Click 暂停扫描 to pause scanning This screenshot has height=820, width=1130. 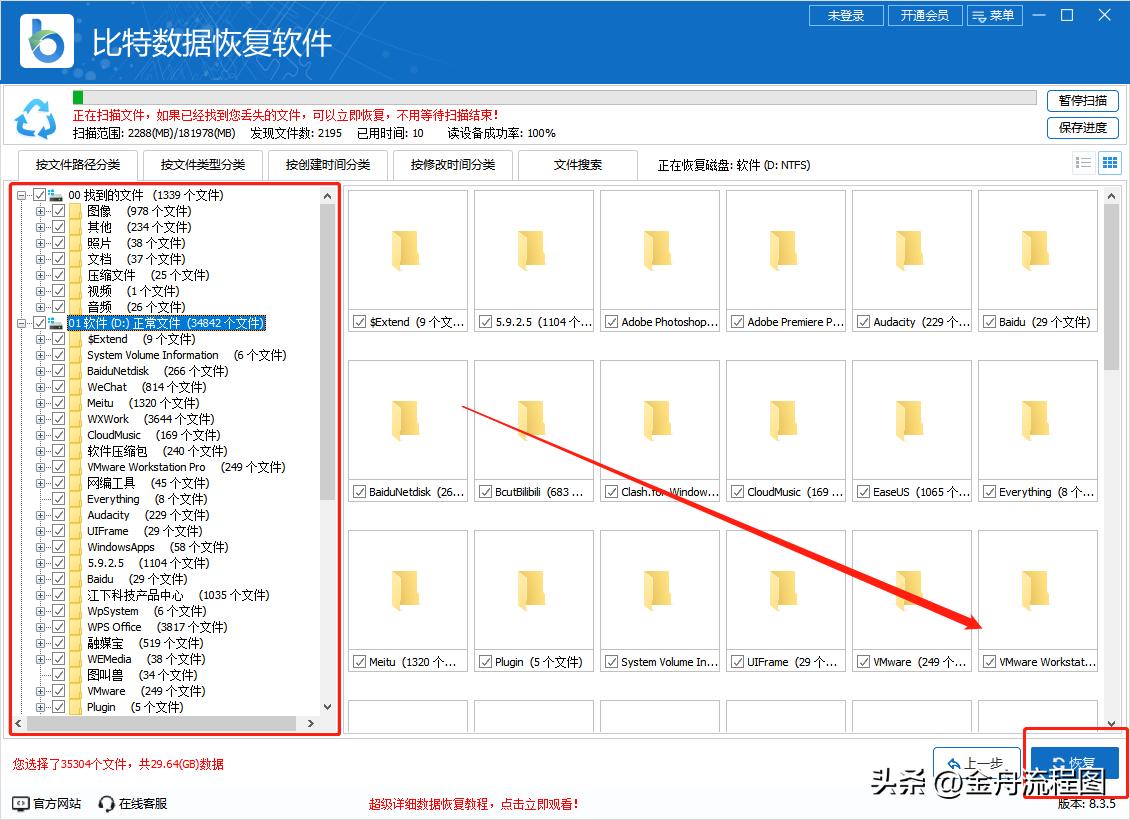pos(1082,101)
